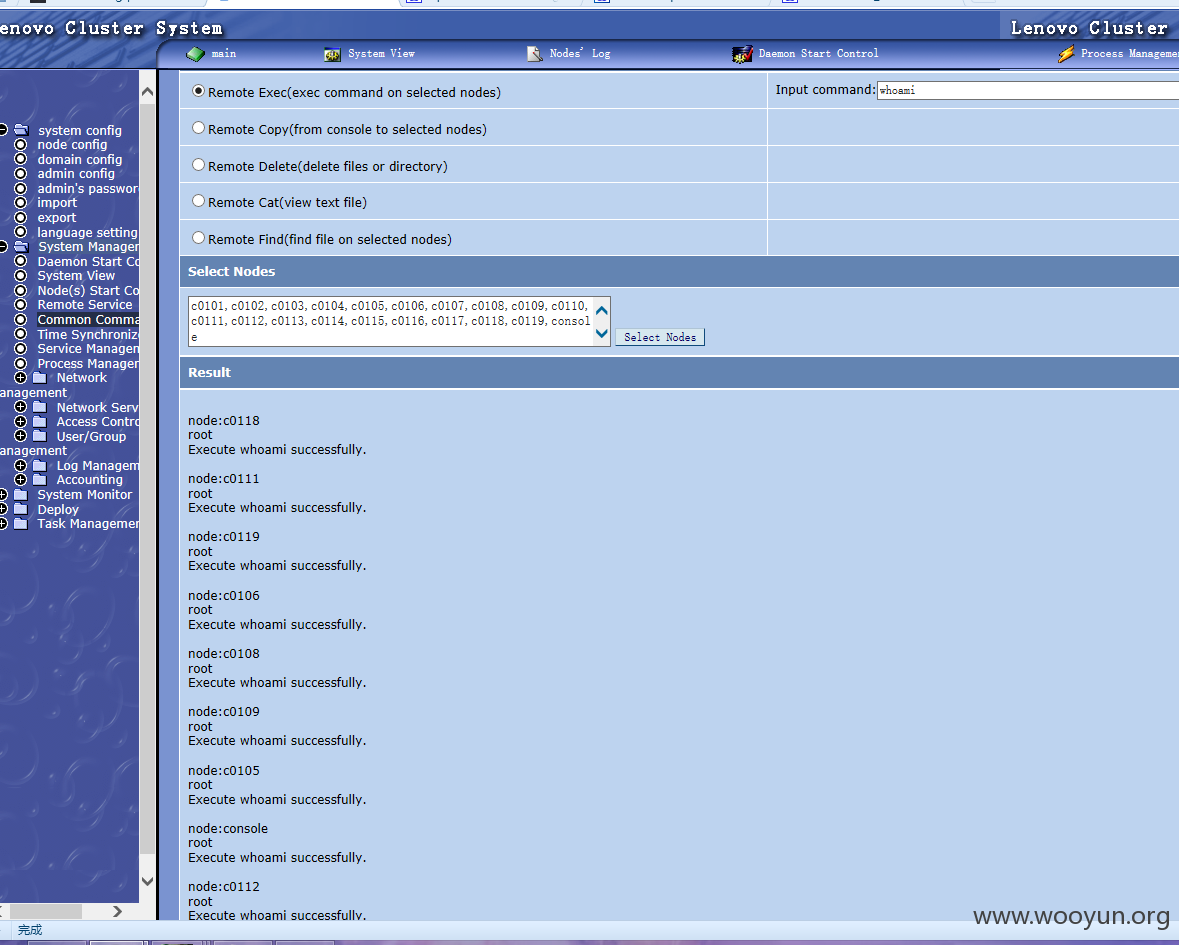Image resolution: width=1179 pixels, height=945 pixels.
Task: Open Process Management sidebar tree link
Action: pyautogui.click(x=88, y=363)
